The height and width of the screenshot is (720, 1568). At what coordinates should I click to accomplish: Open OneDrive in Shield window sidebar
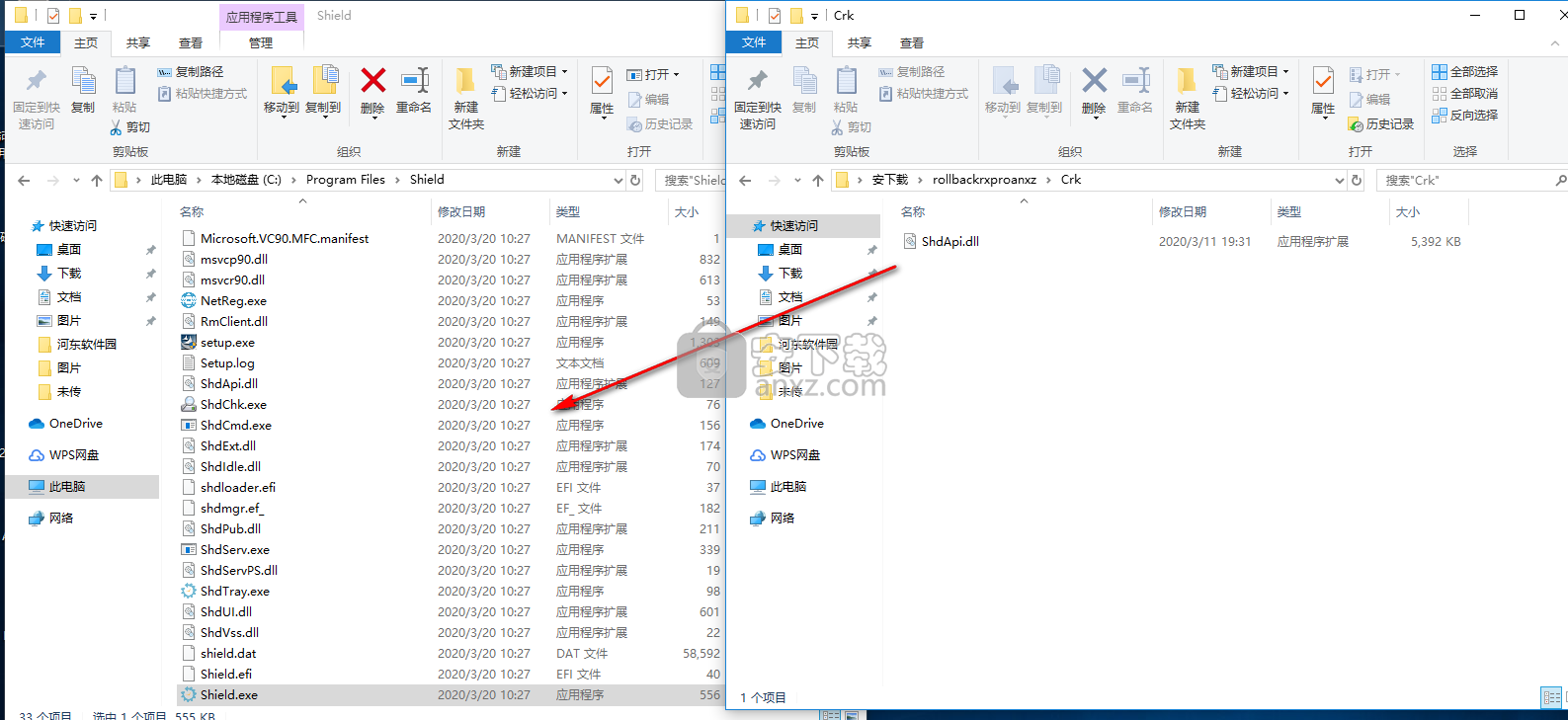[75, 424]
